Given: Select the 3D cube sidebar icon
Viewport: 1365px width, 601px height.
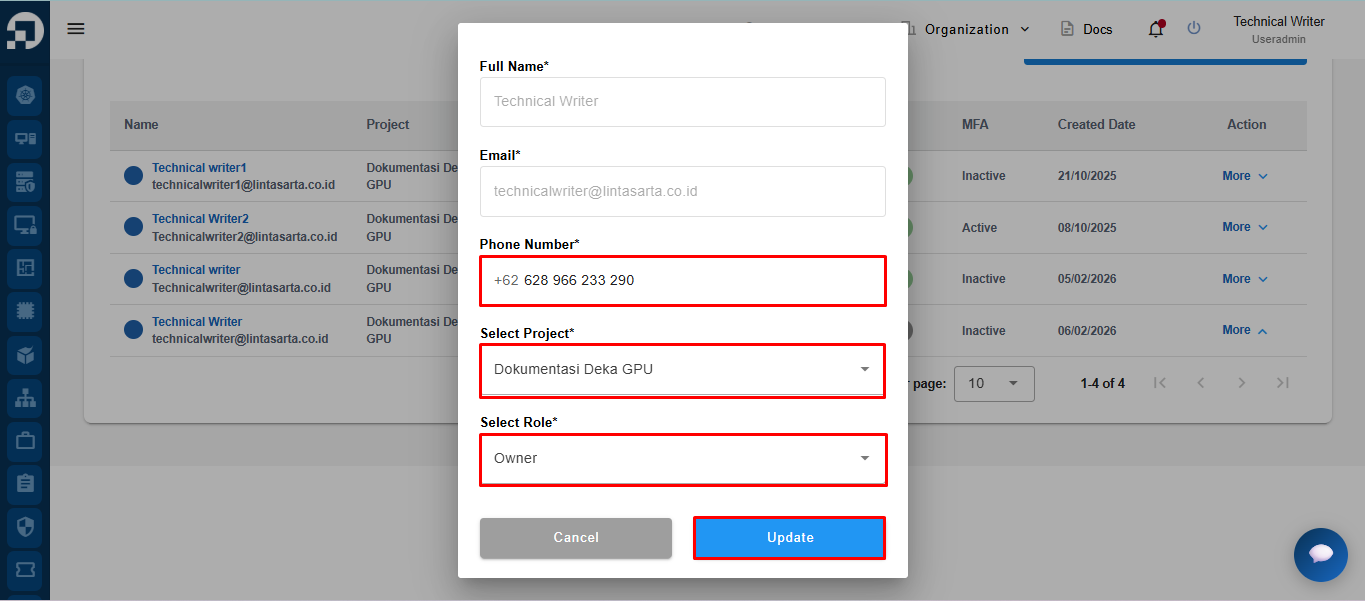Looking at the screenshot, I should [25, 354].
